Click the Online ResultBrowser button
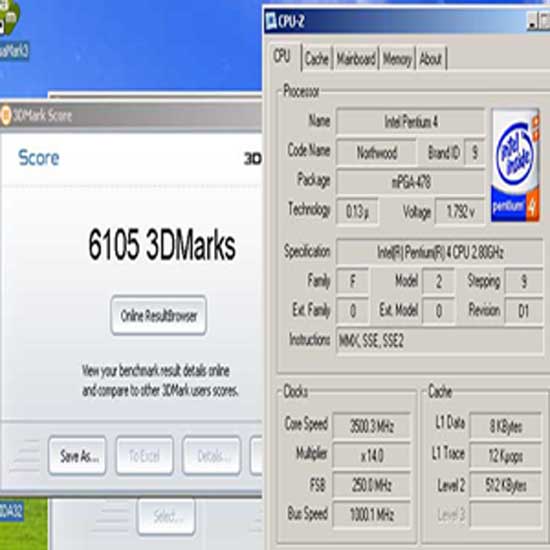This screenshot has width=550, height=550. click(x=159, y=316)
